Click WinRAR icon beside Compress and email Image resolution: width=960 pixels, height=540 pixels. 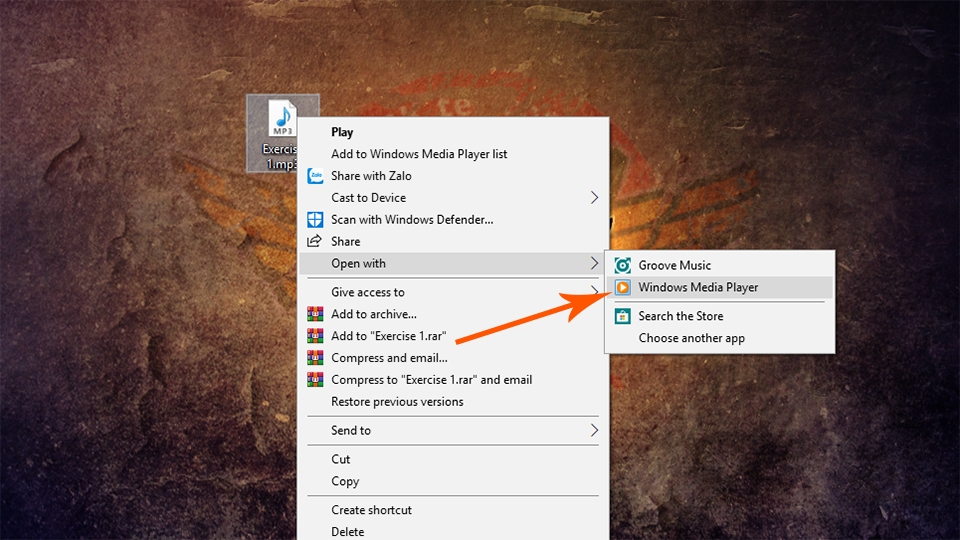pyautogui.click(x=315, y=358)
